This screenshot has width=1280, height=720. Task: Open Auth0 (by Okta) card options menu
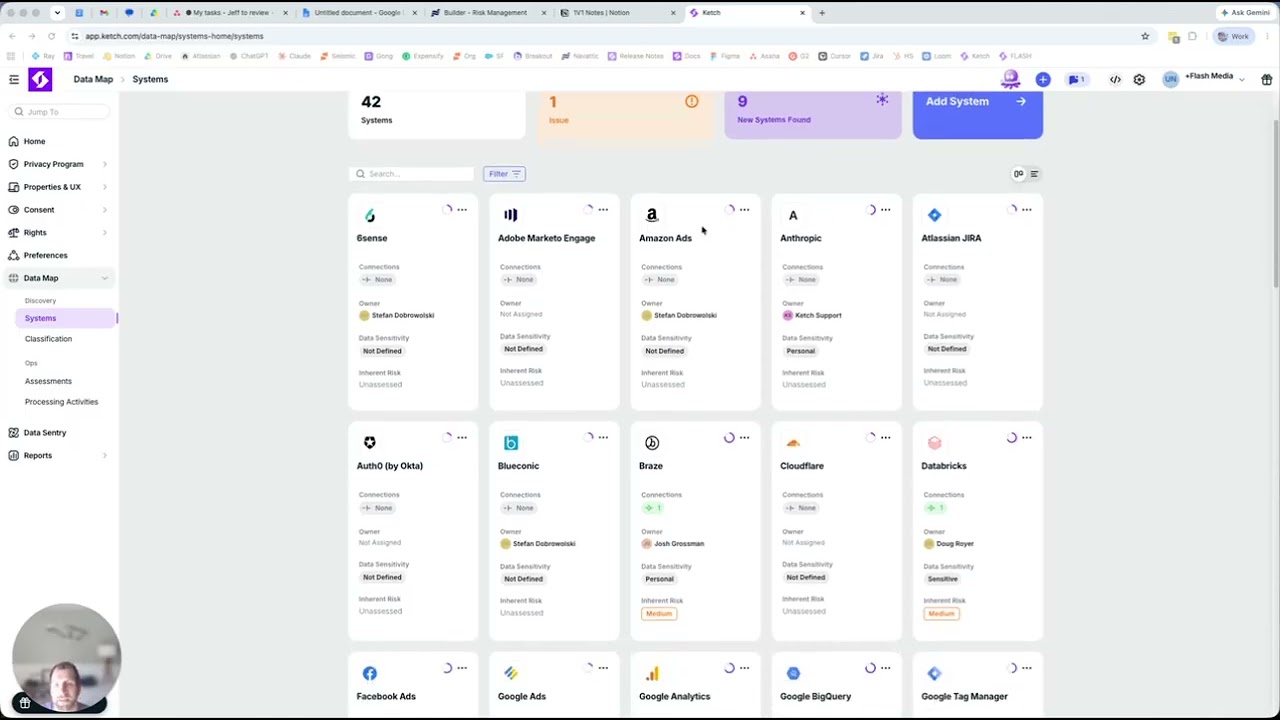[462, 438]
